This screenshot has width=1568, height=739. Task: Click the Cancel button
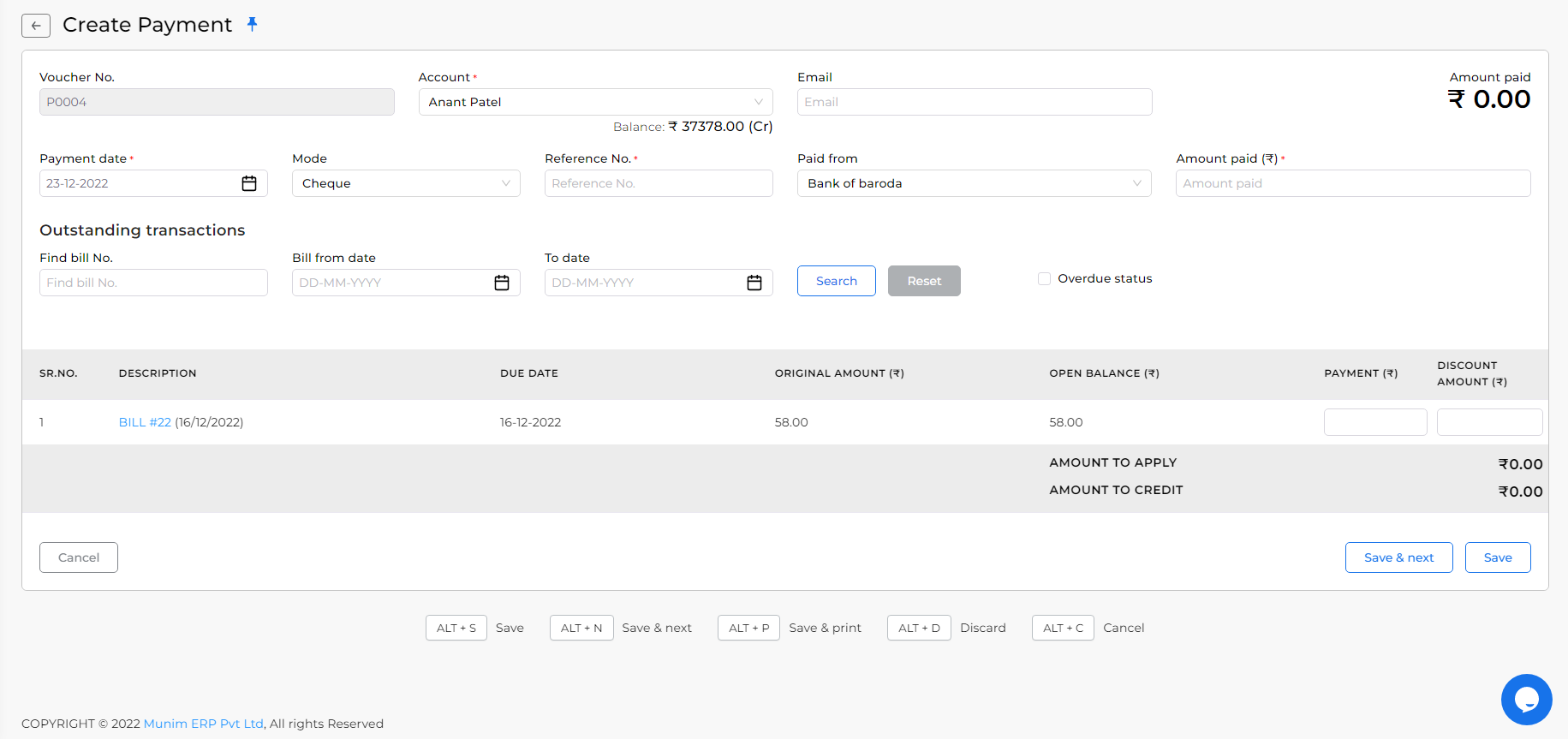pos(79,557)
